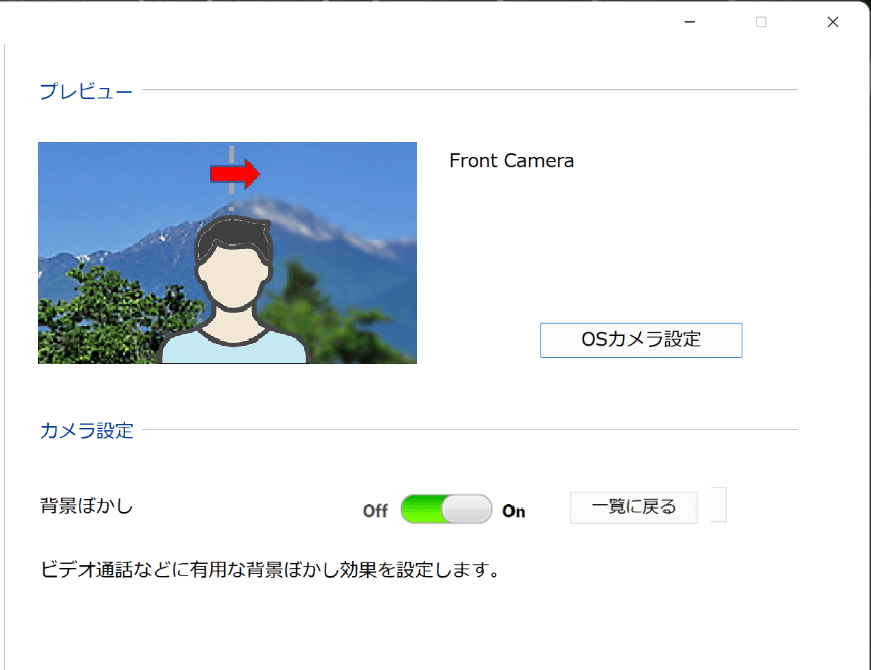Minimize the window
871x670 pixels.
point(689,22)
